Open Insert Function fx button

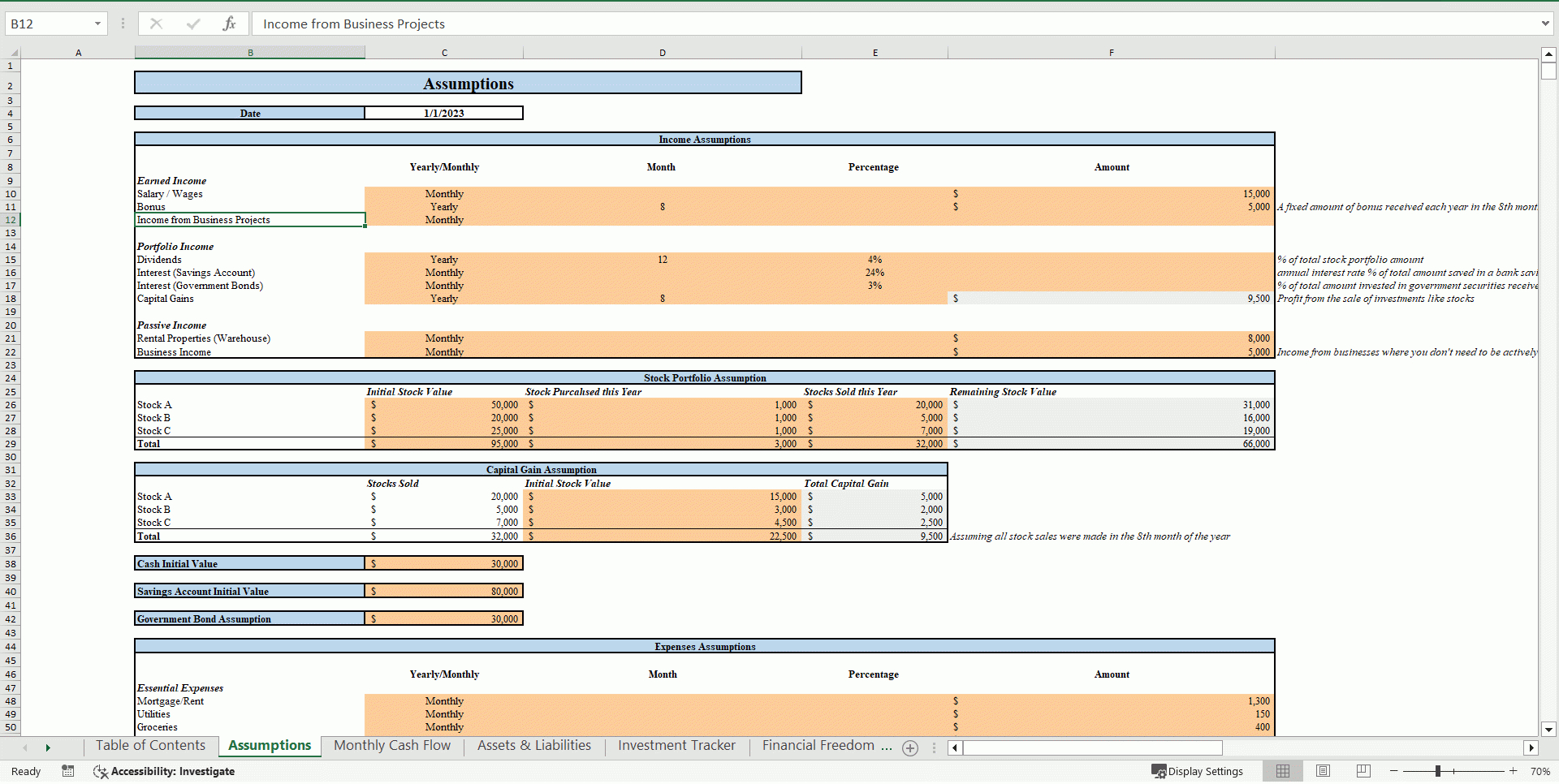pyautogui.click(x=229, y=24)
